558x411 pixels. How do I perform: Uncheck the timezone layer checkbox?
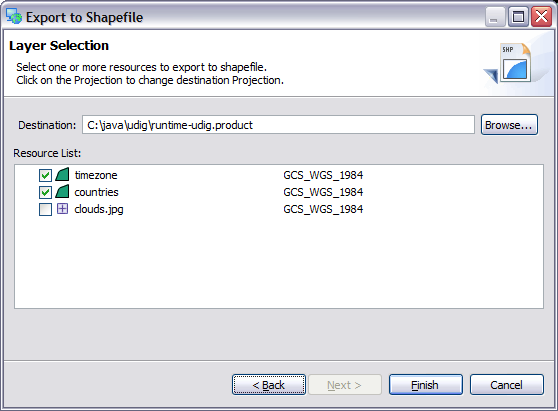pyautogui.click(x=45, y=175)
